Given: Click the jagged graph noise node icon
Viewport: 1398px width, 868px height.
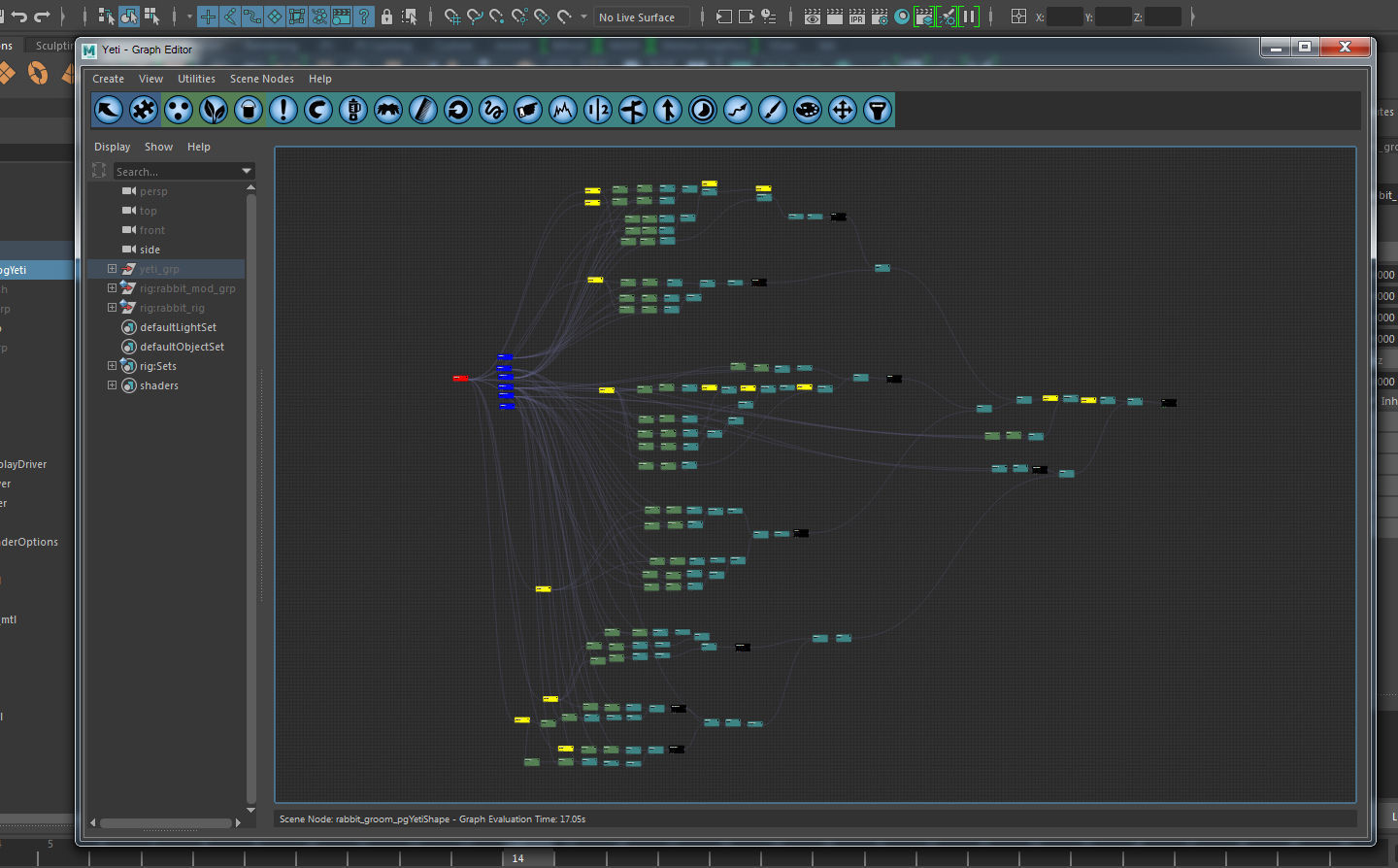Looking at the screenshot, I should click(563, 110).
